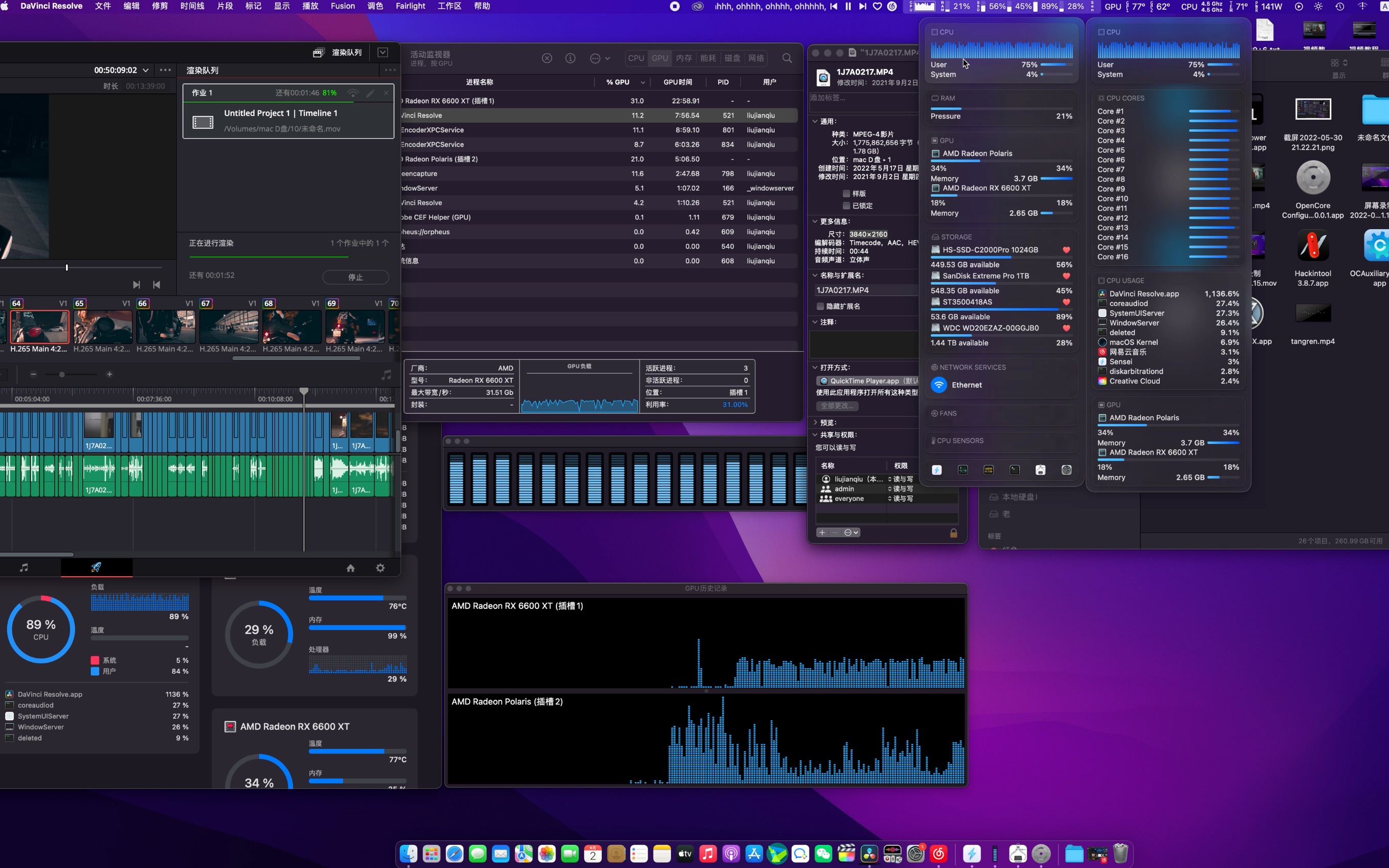
Task: Open Resolve project settings gear icon
Action: pyautogui.click(x=380, y=568)
